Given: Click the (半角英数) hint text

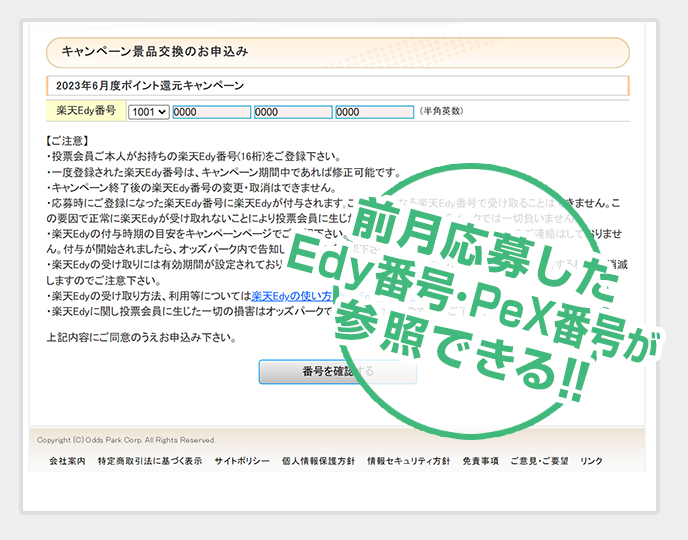Looking at the screenshot, I should click(441, 111).
